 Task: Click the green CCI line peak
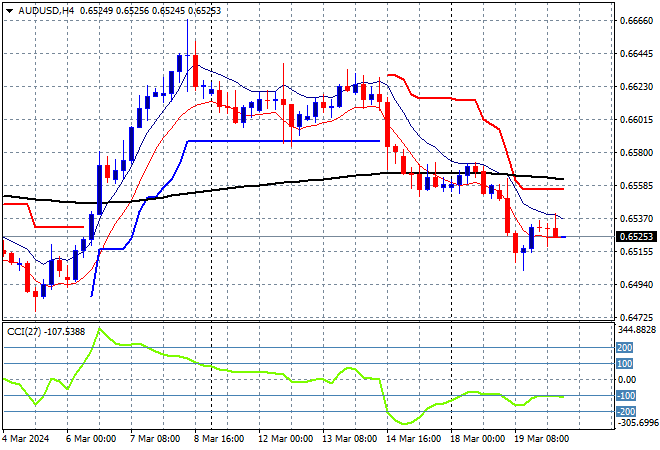tap(99, 329)
